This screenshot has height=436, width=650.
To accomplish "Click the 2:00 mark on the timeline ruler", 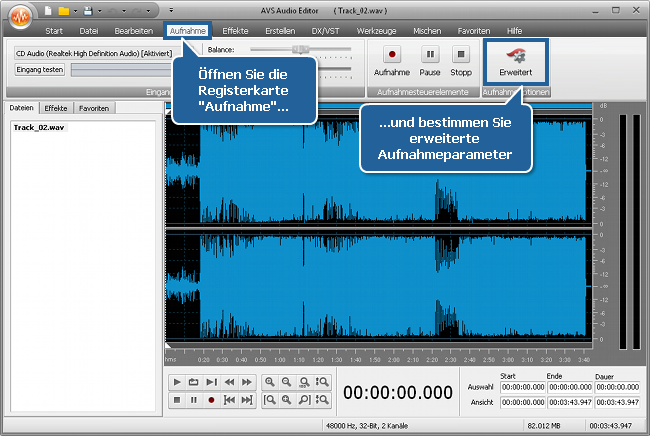I will pos(394,359).
